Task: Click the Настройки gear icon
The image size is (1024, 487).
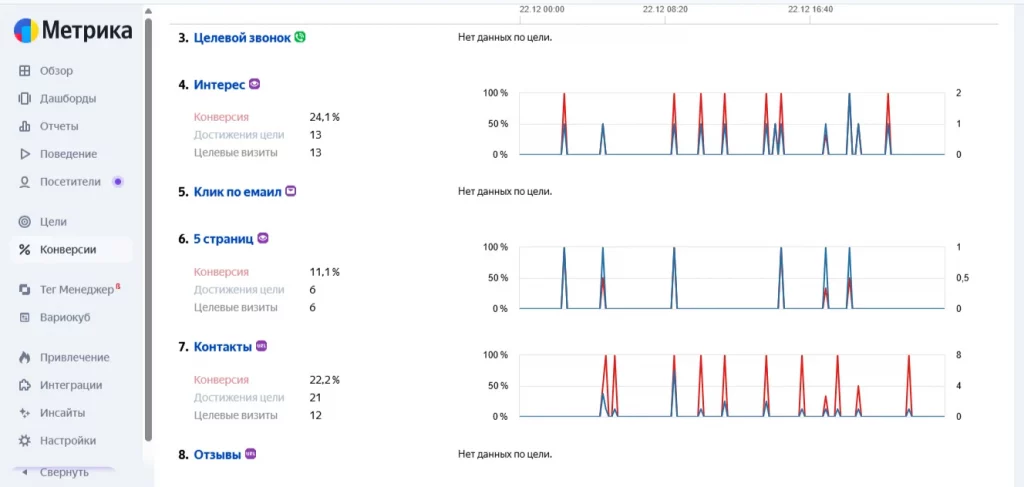Action: click(25, 440)
